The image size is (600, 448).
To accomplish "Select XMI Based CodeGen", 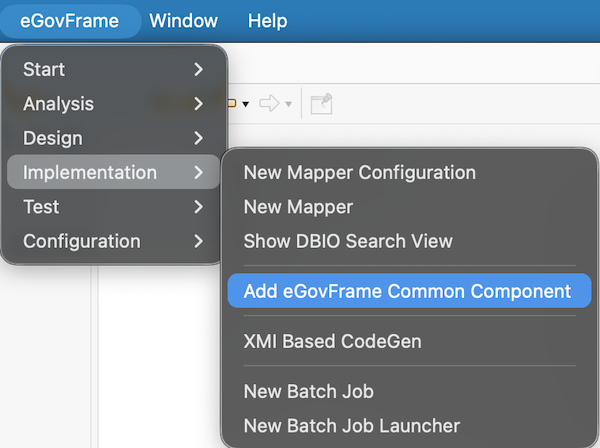I will pos(332,341).
